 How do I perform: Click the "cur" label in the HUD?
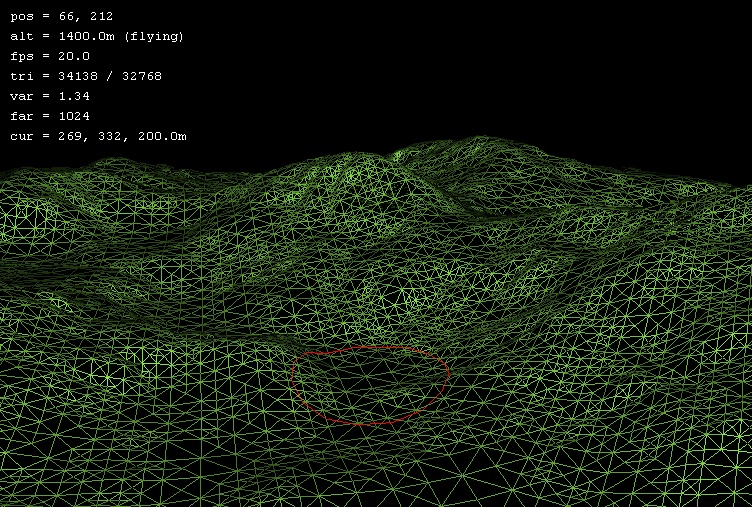[x=21, y=136]
